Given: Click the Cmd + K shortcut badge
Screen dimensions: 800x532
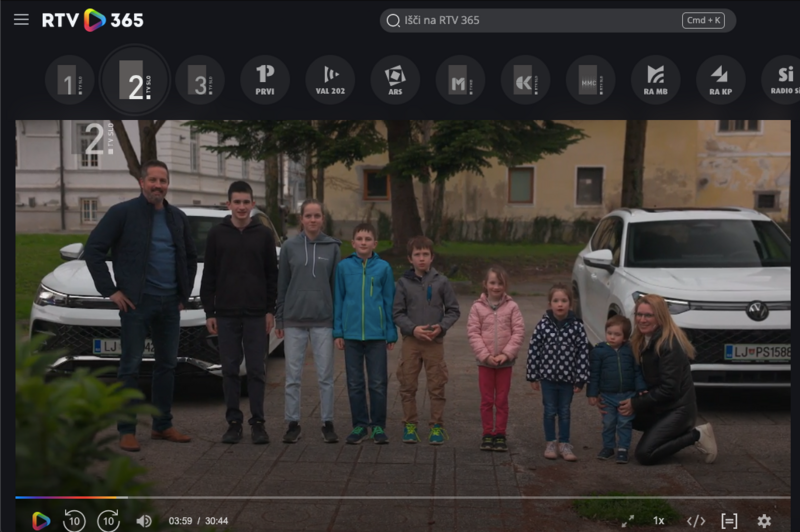Looking at the screenshot, I should (x=703, y=20).
